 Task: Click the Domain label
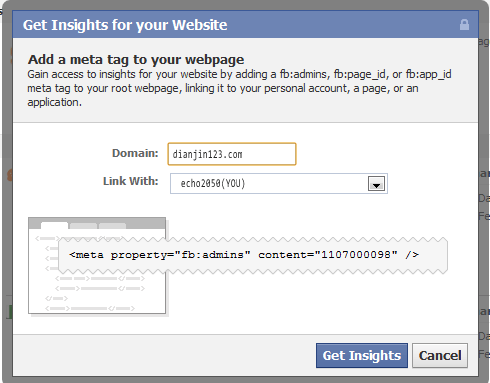click(135, 153)
